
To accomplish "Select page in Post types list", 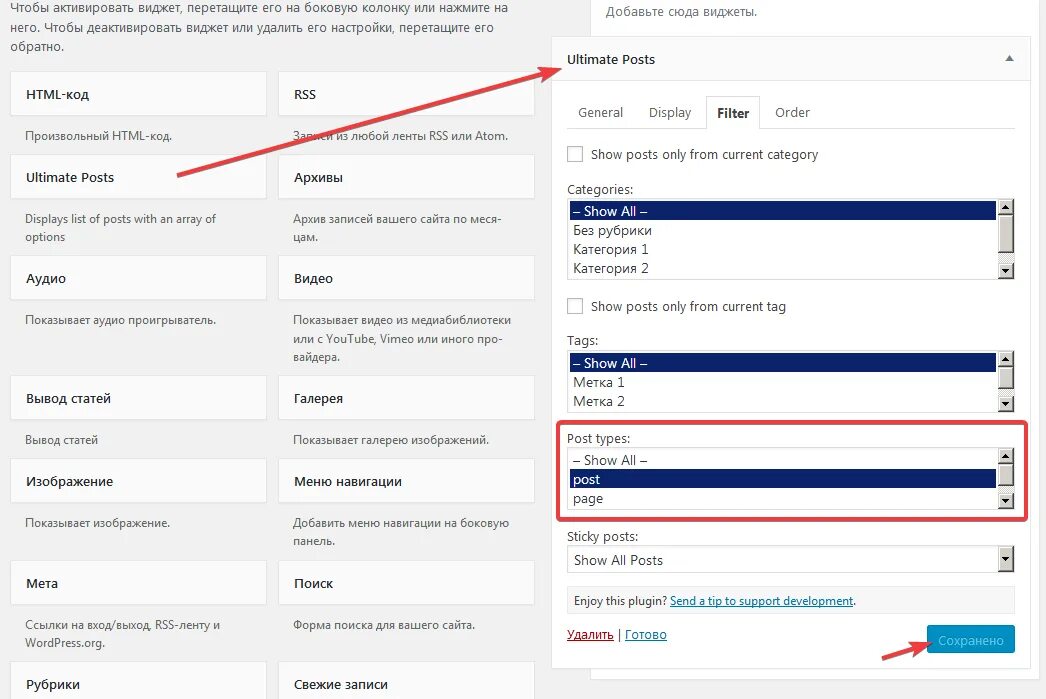I will tap(782, 498).
